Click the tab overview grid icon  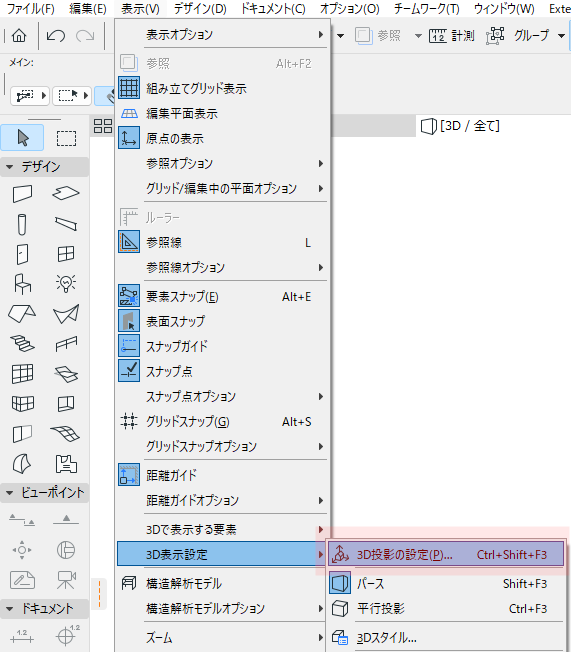(103, 126)
